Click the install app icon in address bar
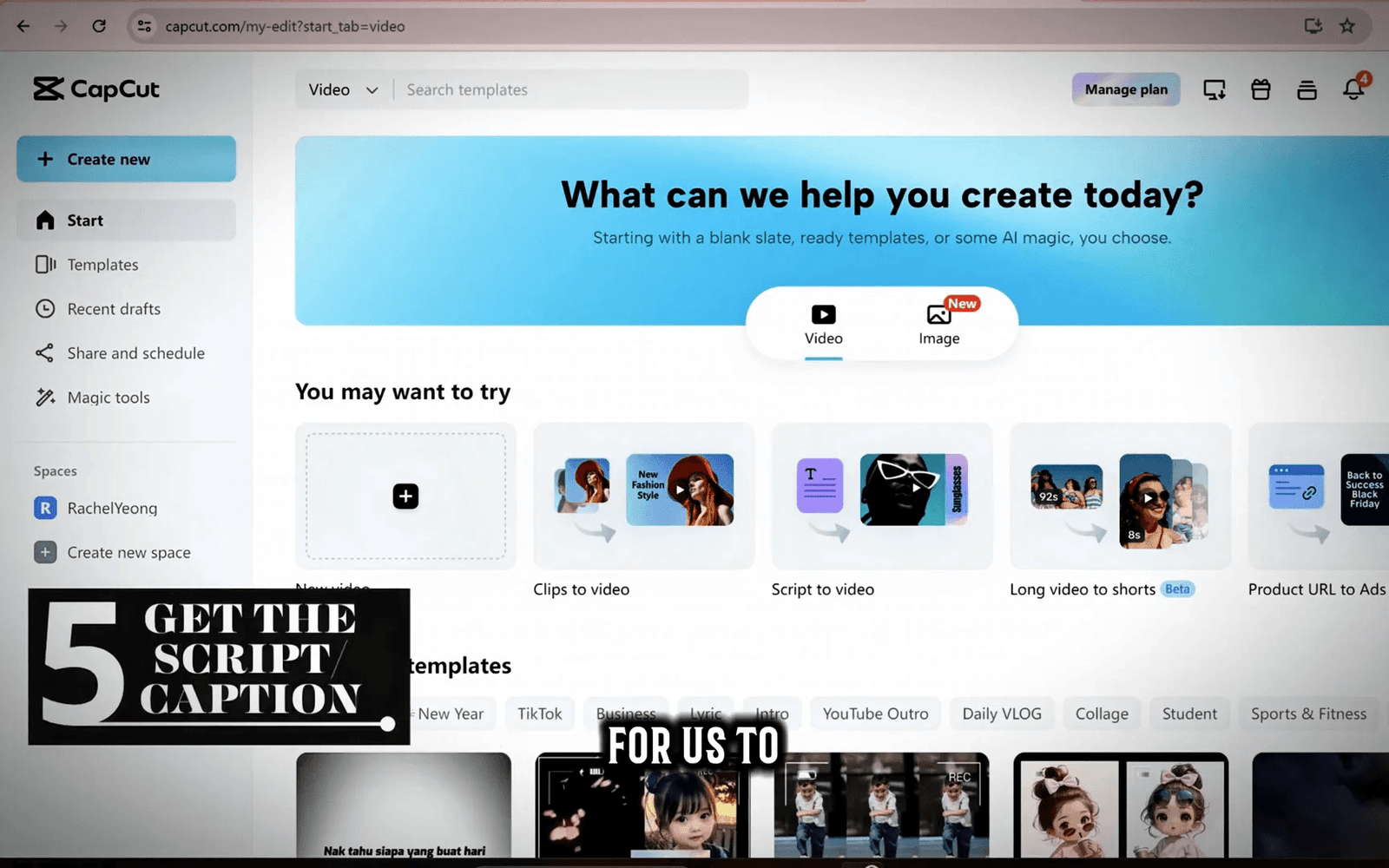Viewport: 1389px width, 868px height. [x=1313, y=26]
